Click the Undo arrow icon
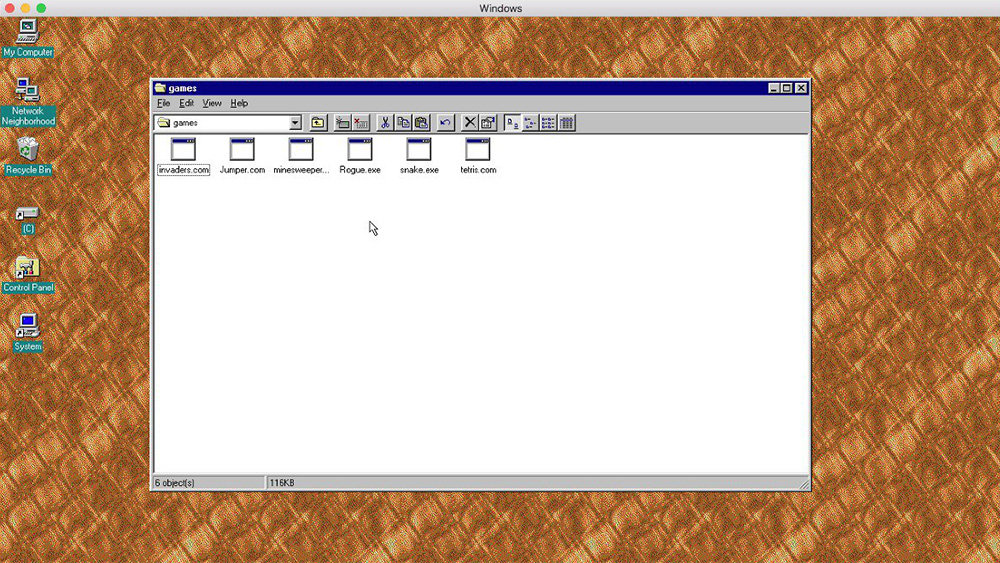The height and width of the screenshot is (563, 1000). [x=445, y=122]
